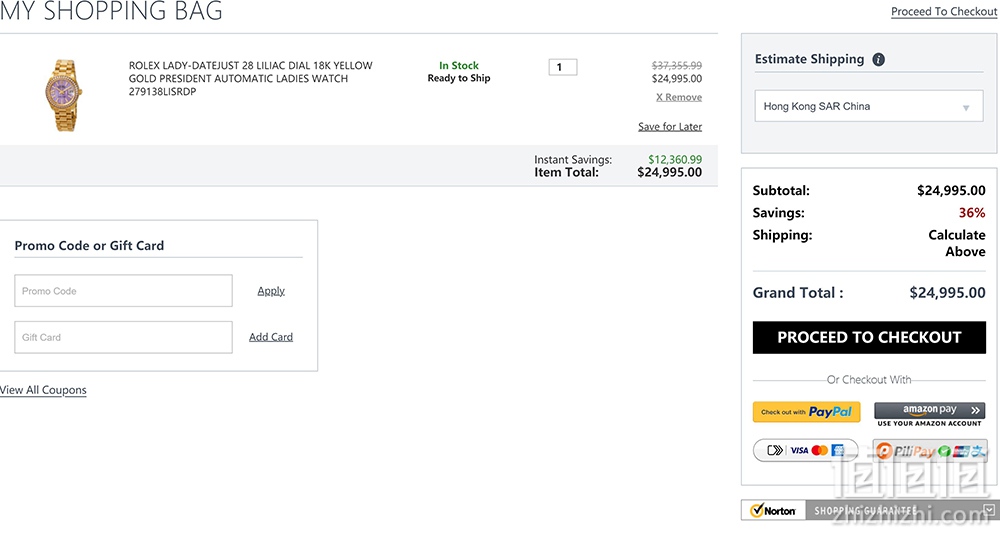Click the In Stock status text
This screenshot has height=535, width=1000.
tap(459, 65)
